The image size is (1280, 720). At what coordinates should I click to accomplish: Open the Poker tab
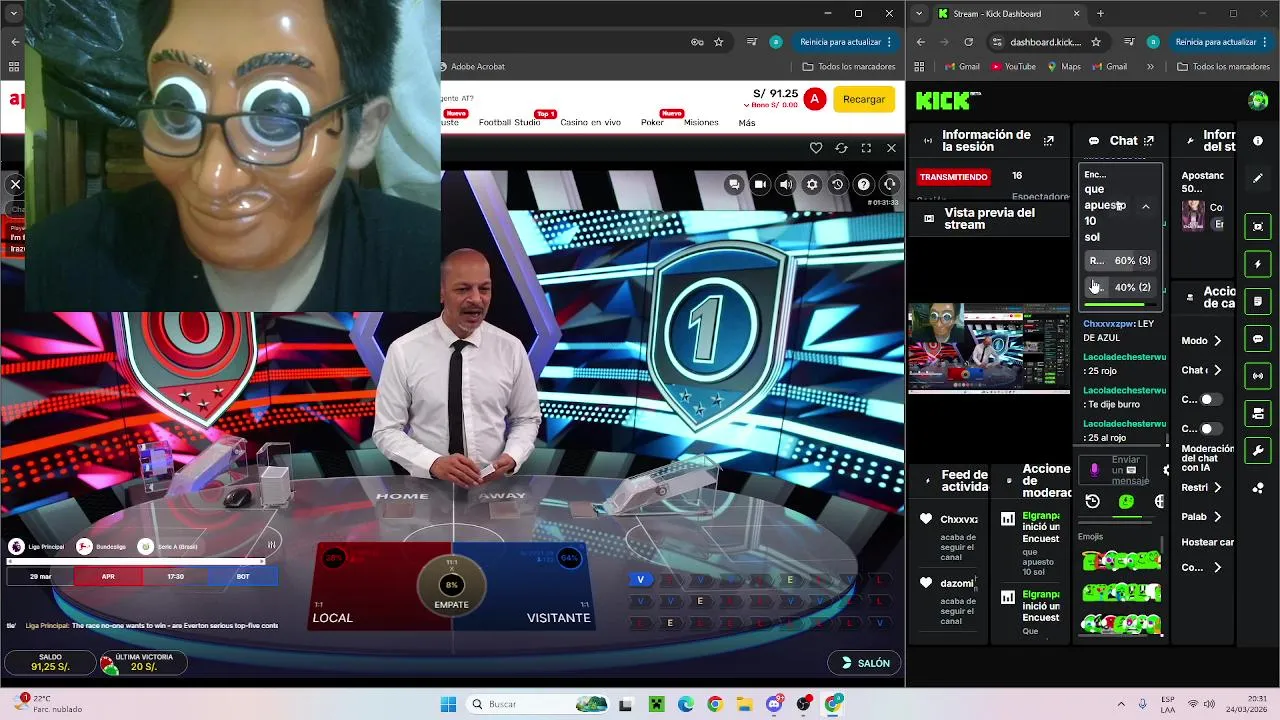[652, 122]
